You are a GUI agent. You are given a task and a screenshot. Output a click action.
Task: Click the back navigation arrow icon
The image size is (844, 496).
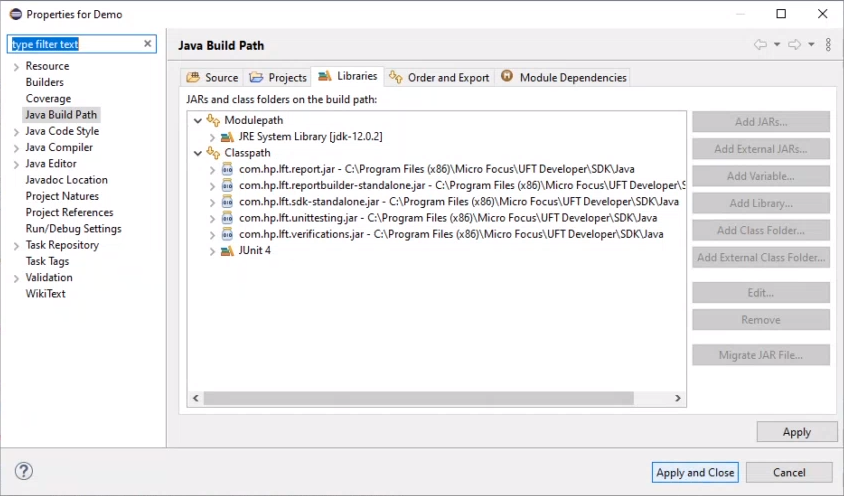[760, 45]
